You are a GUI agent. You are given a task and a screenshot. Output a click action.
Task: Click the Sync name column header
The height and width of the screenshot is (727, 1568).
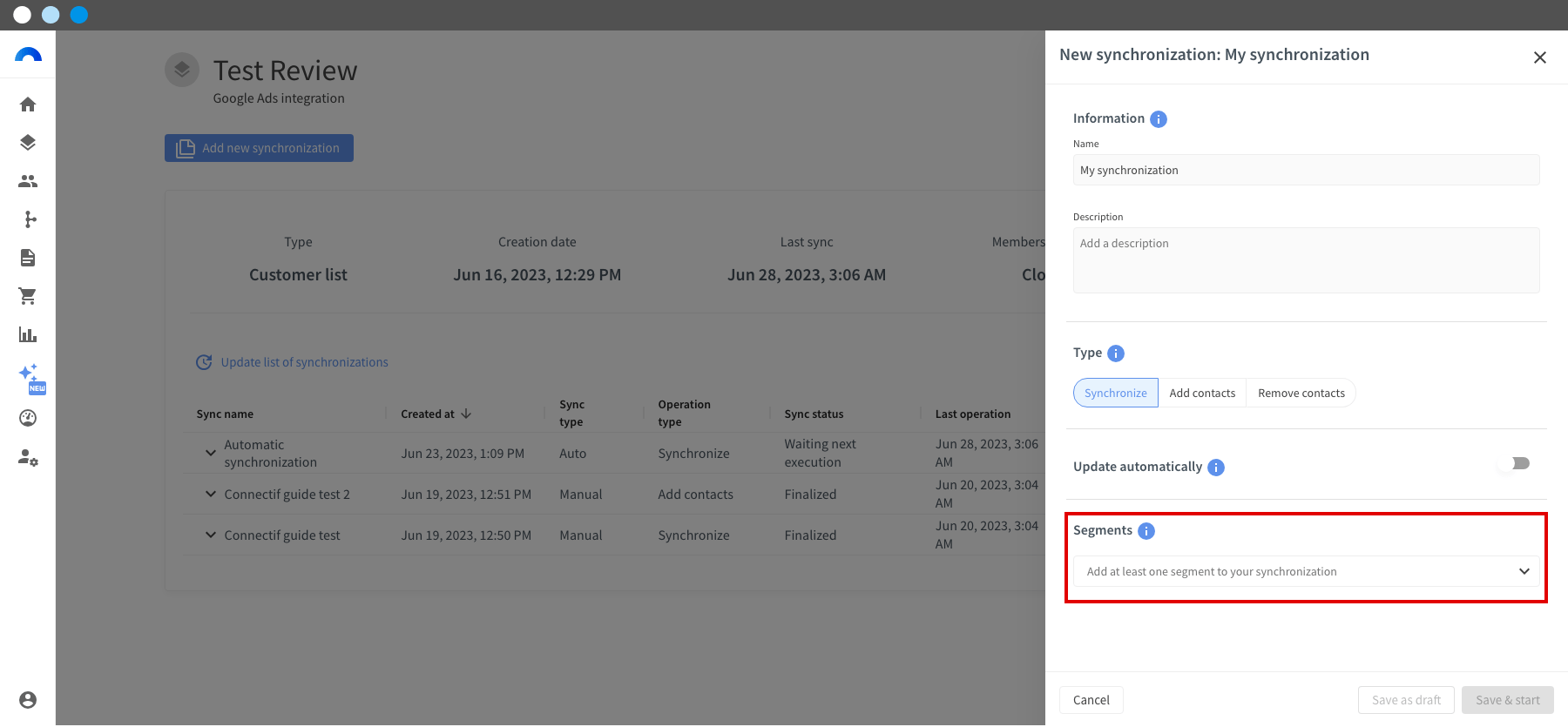click(225, 414)
